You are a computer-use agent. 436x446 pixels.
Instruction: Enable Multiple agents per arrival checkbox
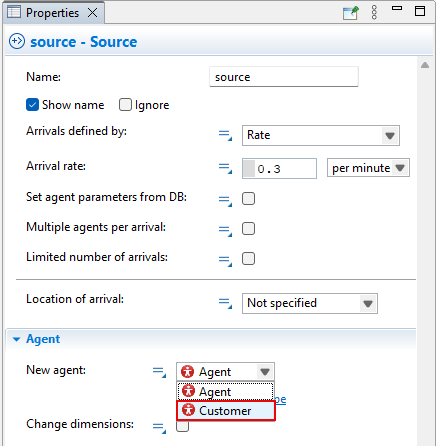pos(248,229)
